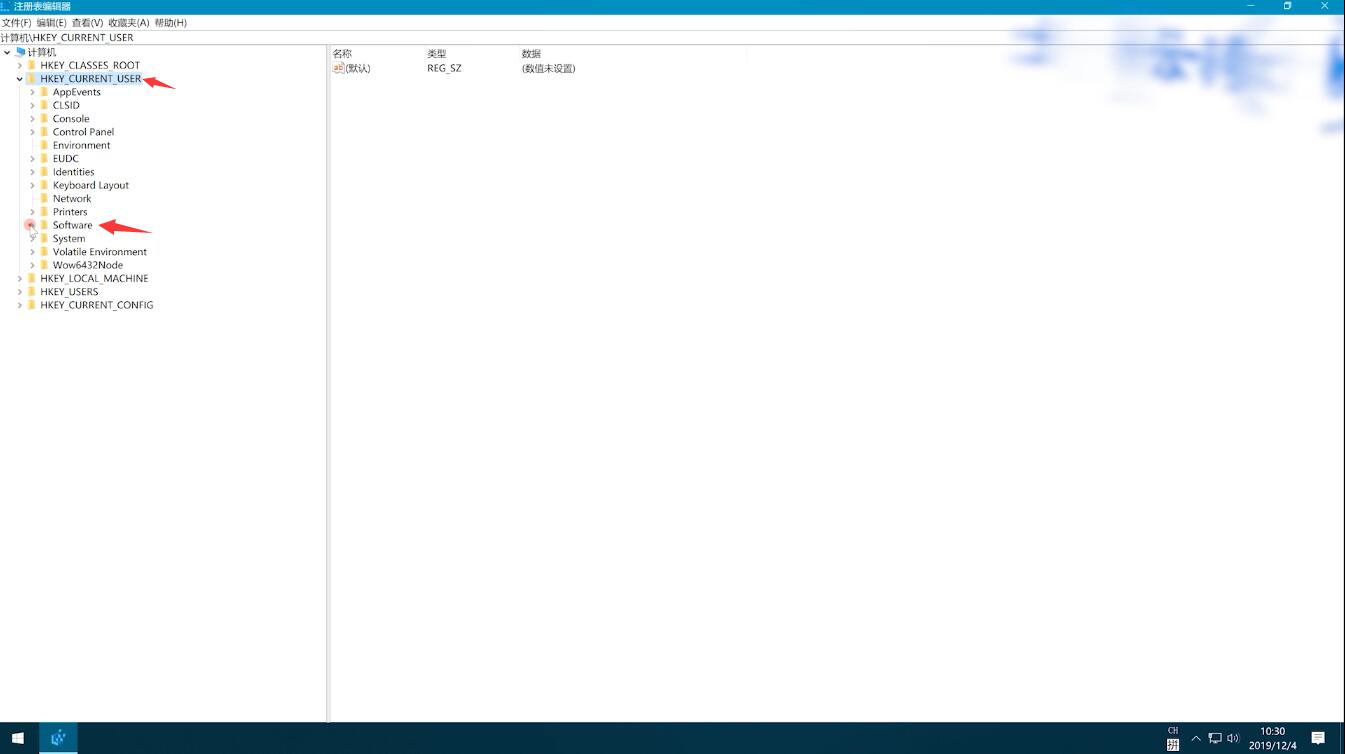The image size is (1345, 754).
Task: Select the System key label
Action: coord(69,239)
